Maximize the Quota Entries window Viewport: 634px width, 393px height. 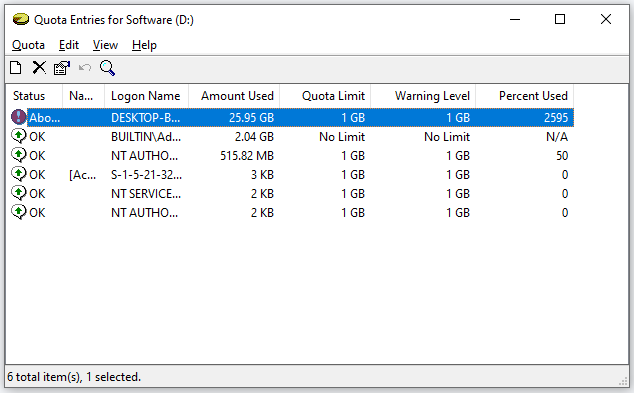(x=560, y=19)
